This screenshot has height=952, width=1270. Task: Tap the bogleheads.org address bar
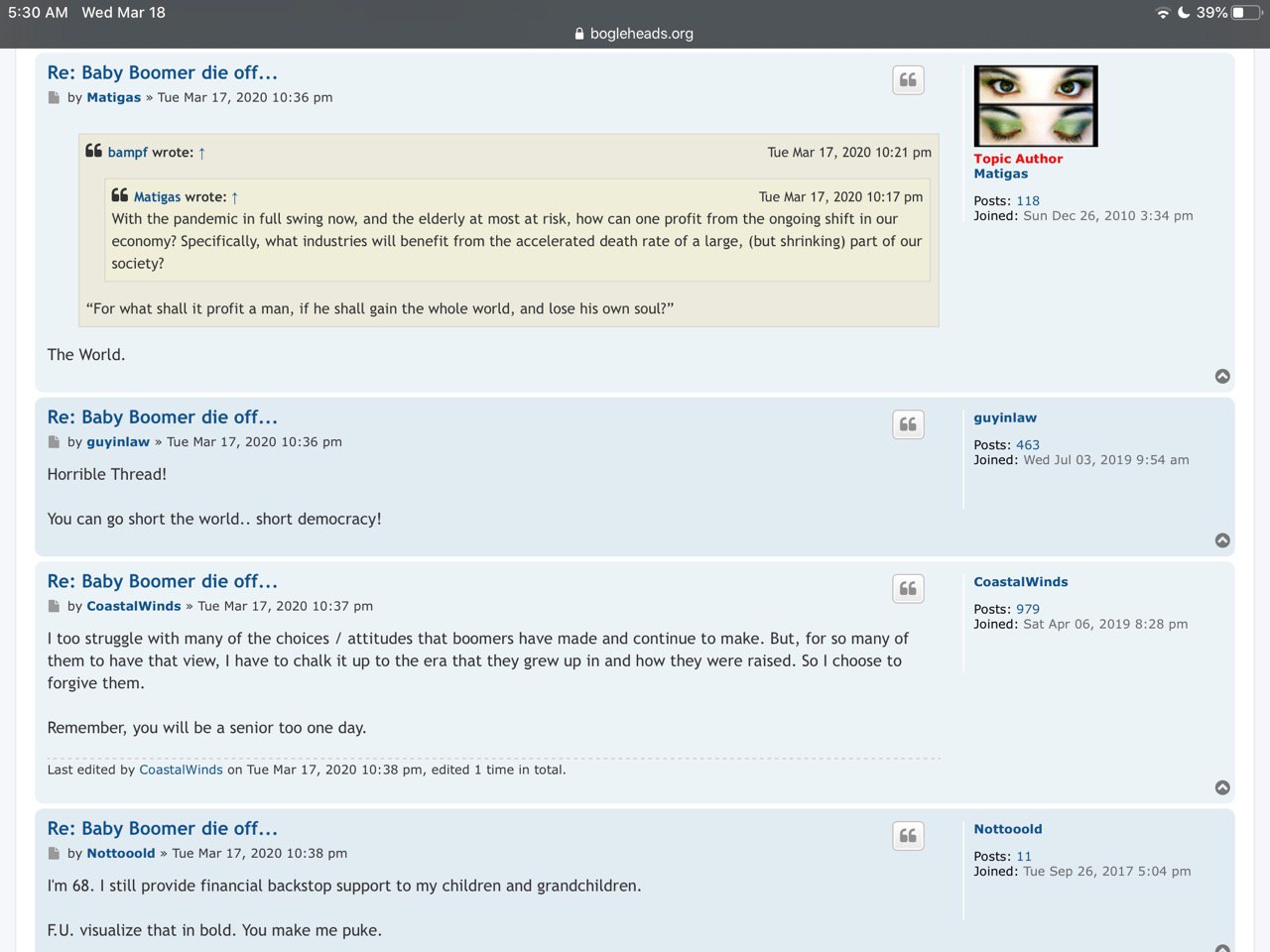coord(635,34)
